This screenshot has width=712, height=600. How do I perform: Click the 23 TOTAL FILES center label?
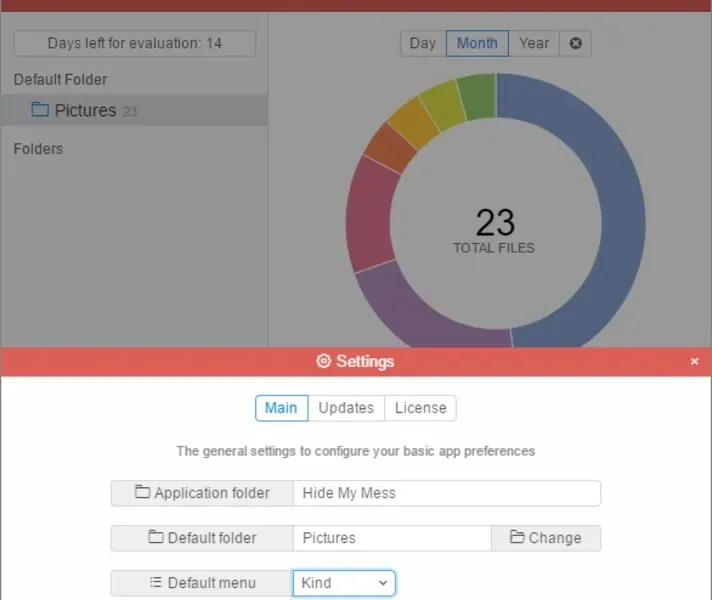pyautogui.click(x=494, y=230)
